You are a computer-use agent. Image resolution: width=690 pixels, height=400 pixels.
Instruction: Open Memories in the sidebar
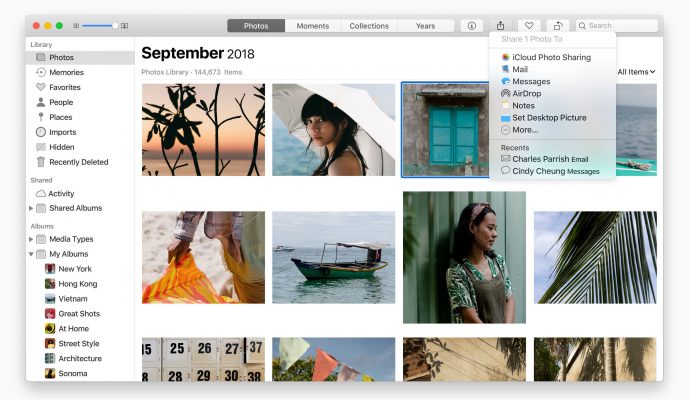click(x=65, y=72)
